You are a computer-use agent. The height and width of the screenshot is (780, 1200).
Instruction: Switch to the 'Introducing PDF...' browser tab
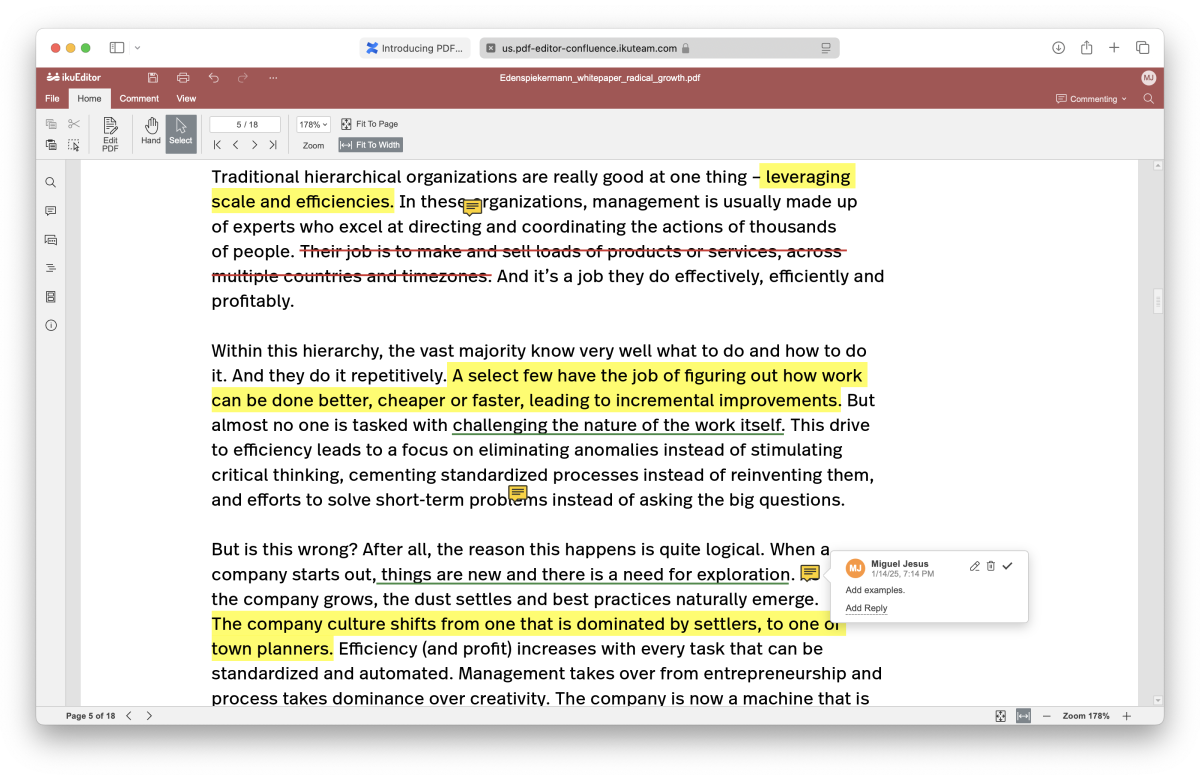click(x=414, y=48)
